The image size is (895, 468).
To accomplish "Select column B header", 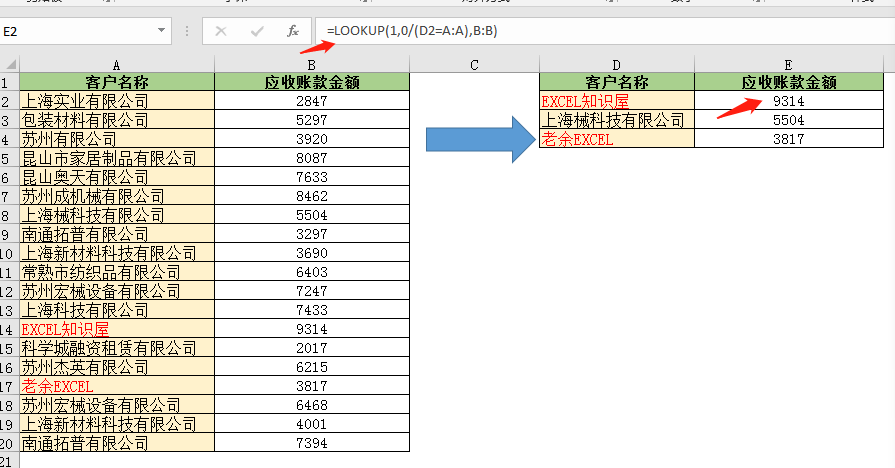I will (x=312, y=64).
